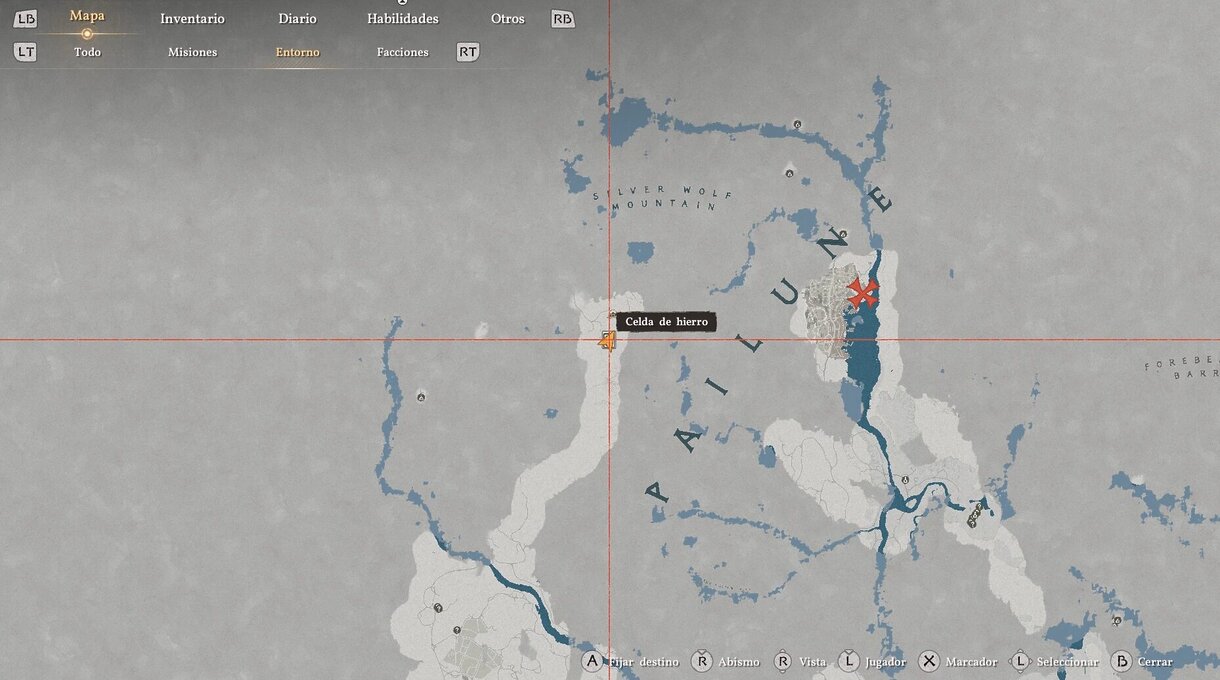Click the X button icon for Marcador
This screenshot has width=1220, height=680.
(929, 662)
